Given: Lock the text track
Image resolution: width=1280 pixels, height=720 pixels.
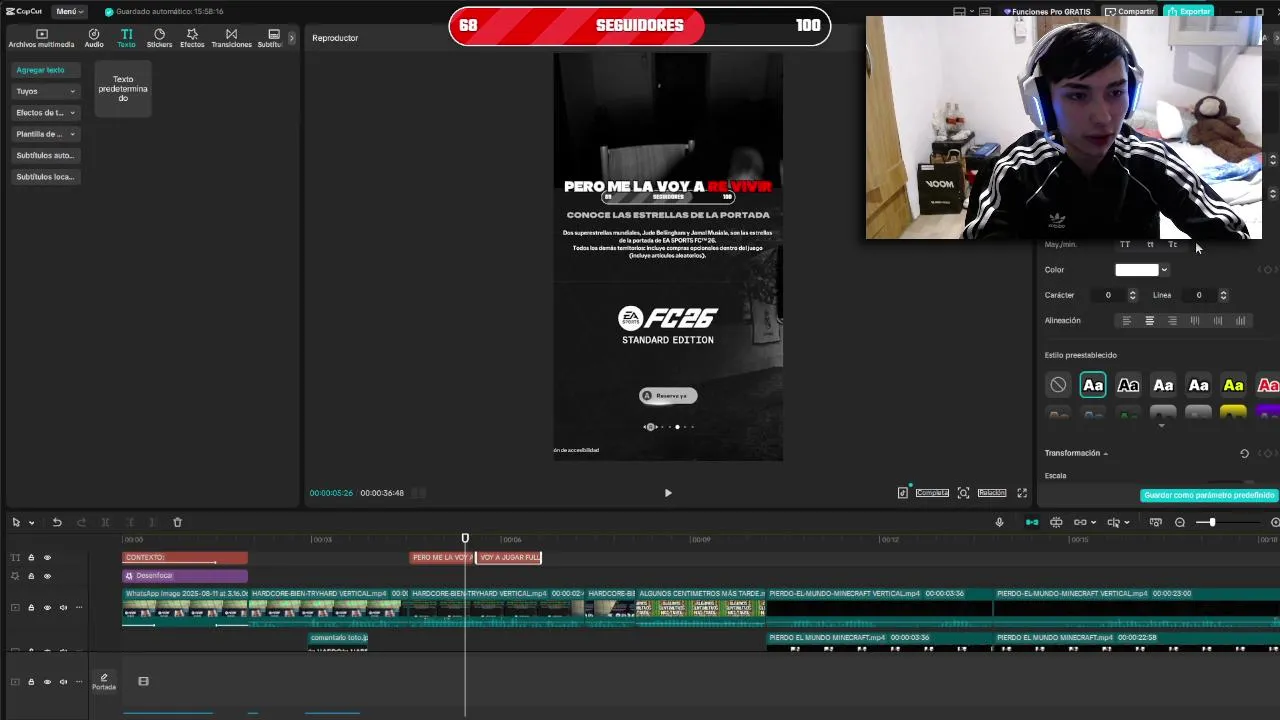Looking at the screenshot, I should coord(31,558).
